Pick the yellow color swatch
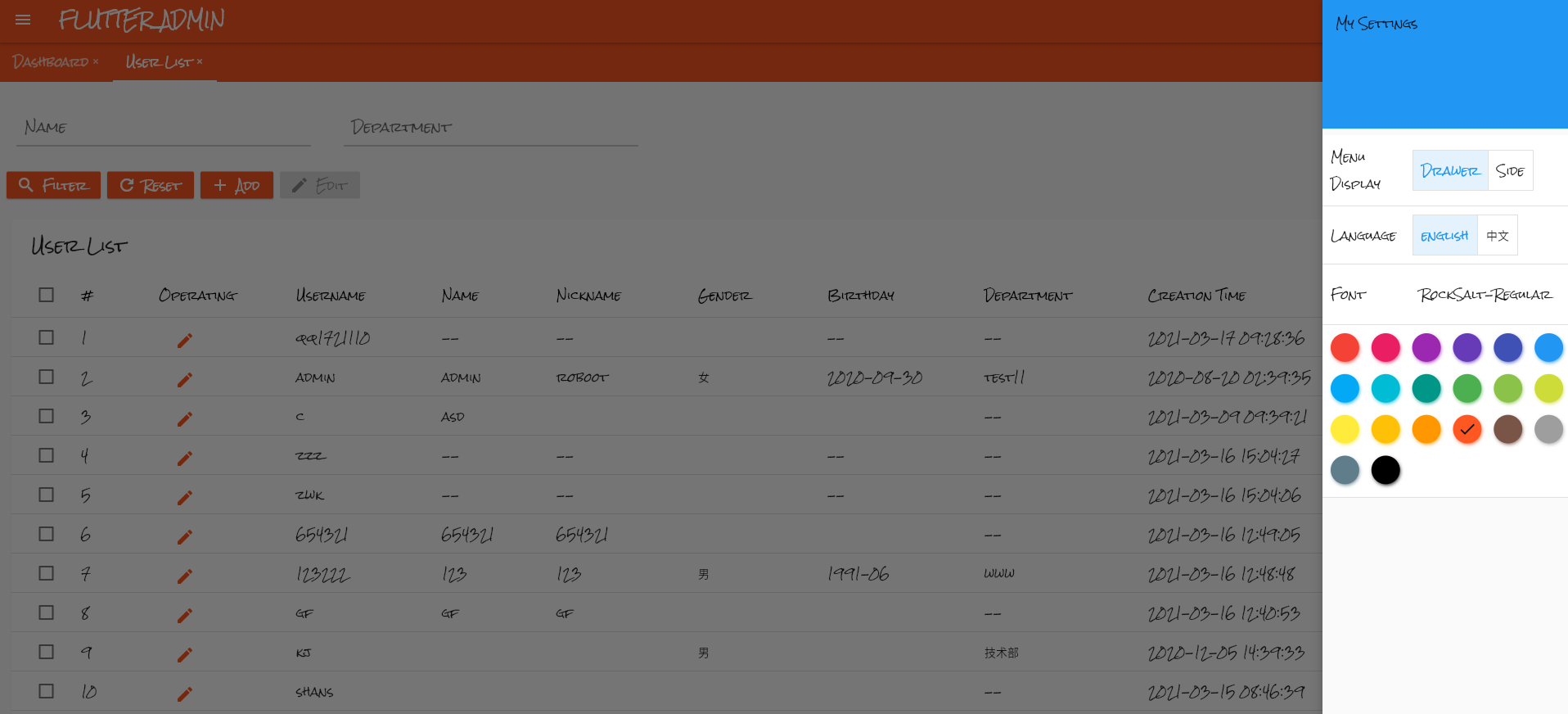The width and height of the screenshot is (1568, 714). [1345, 429]
